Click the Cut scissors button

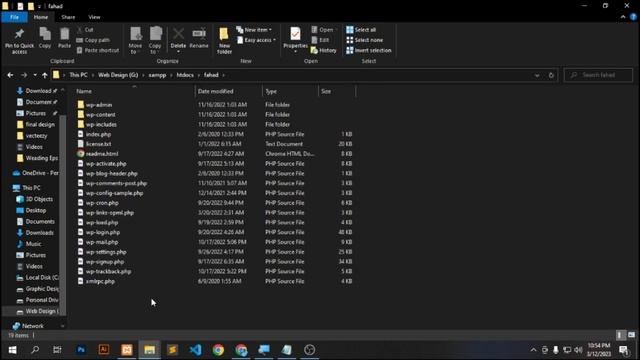click(85, 30)
